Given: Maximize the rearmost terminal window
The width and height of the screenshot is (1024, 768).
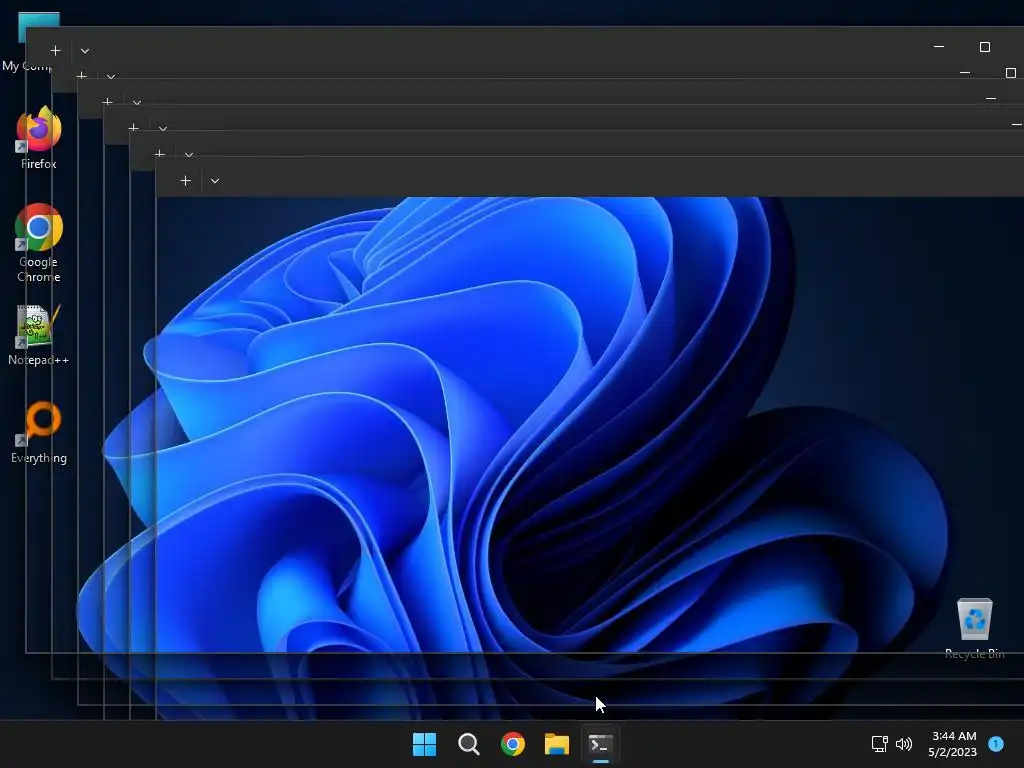Looking at the screenshot, I should tap(985, 47).
